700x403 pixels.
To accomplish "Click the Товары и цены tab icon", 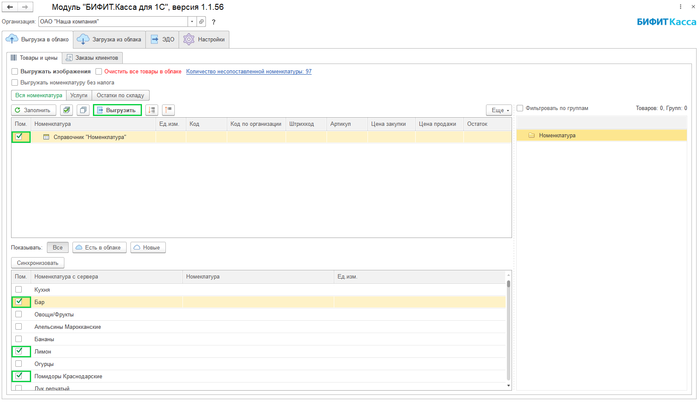I will click(x=14, y=58).
